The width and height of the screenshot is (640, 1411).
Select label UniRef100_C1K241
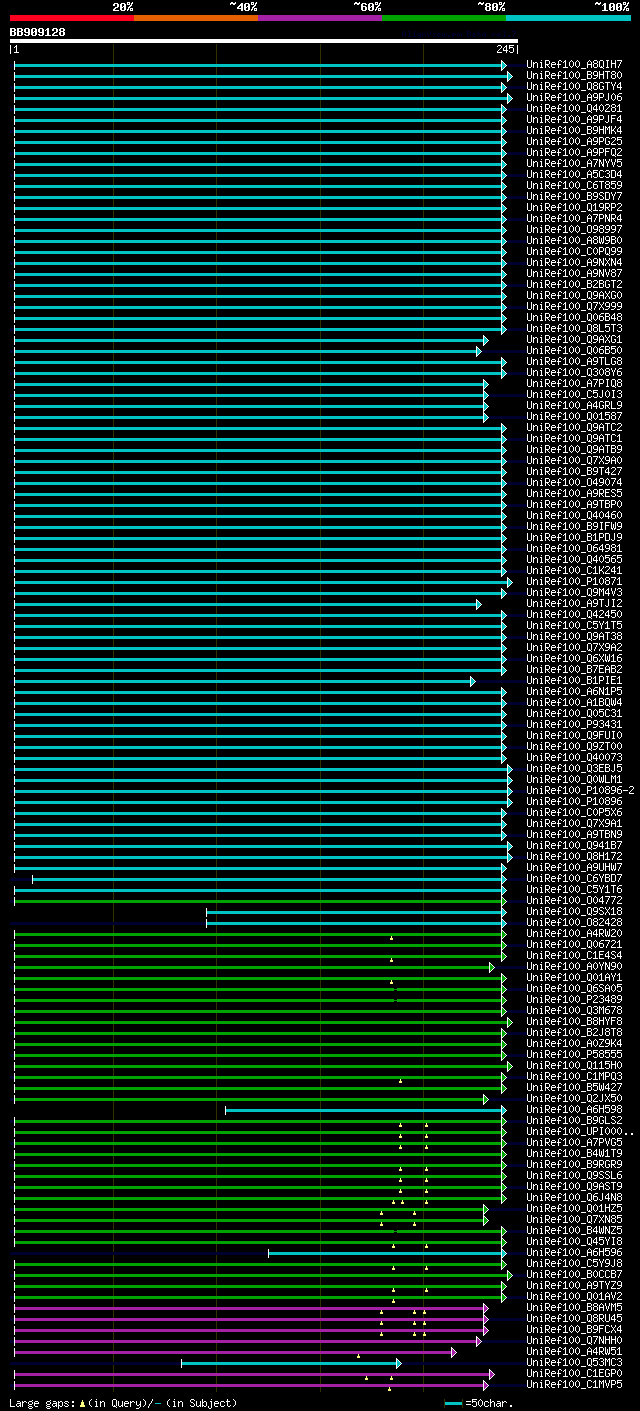pyautogui.click(x=574, y=570)
